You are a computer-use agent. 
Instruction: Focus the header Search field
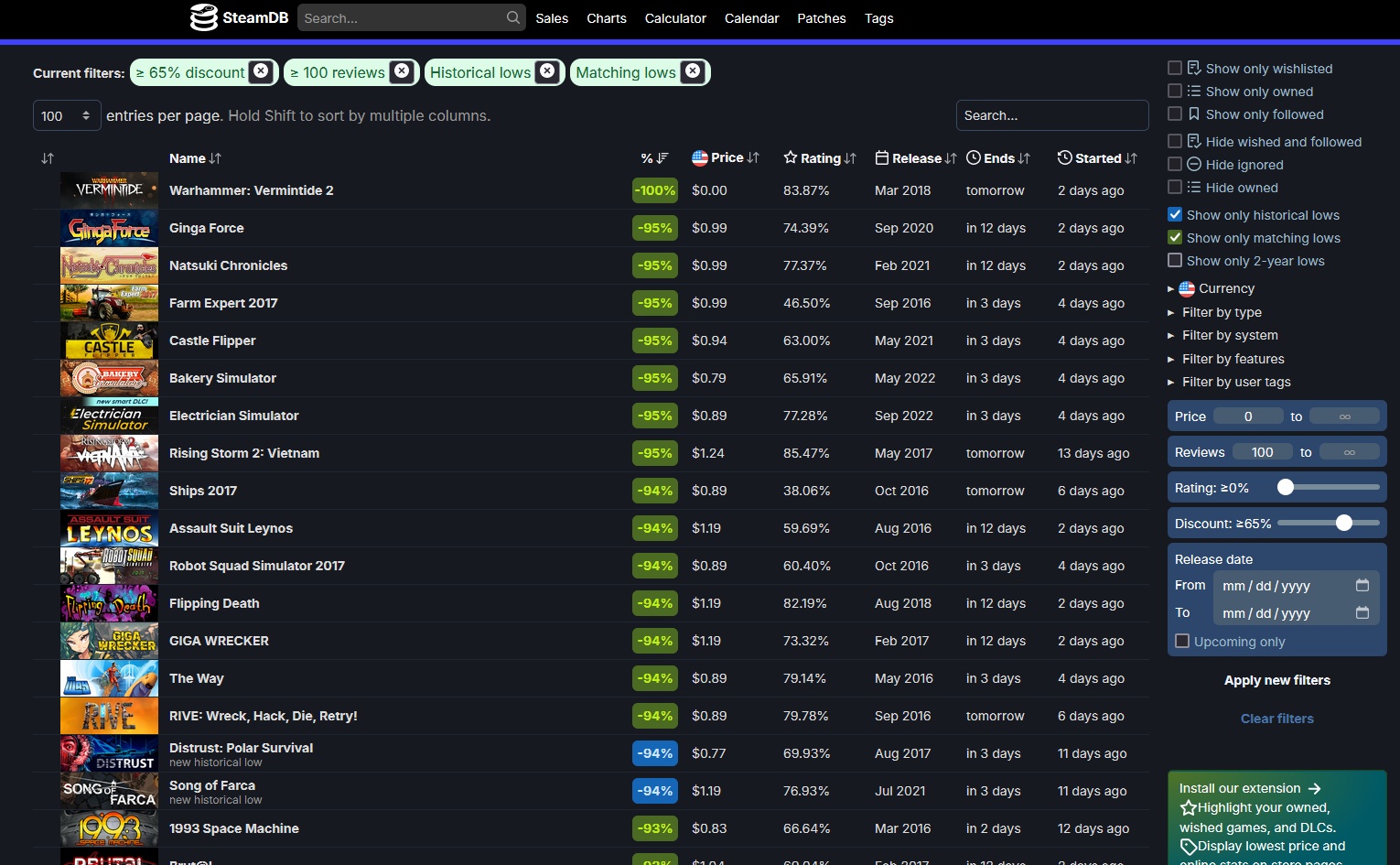pos(411,17)
